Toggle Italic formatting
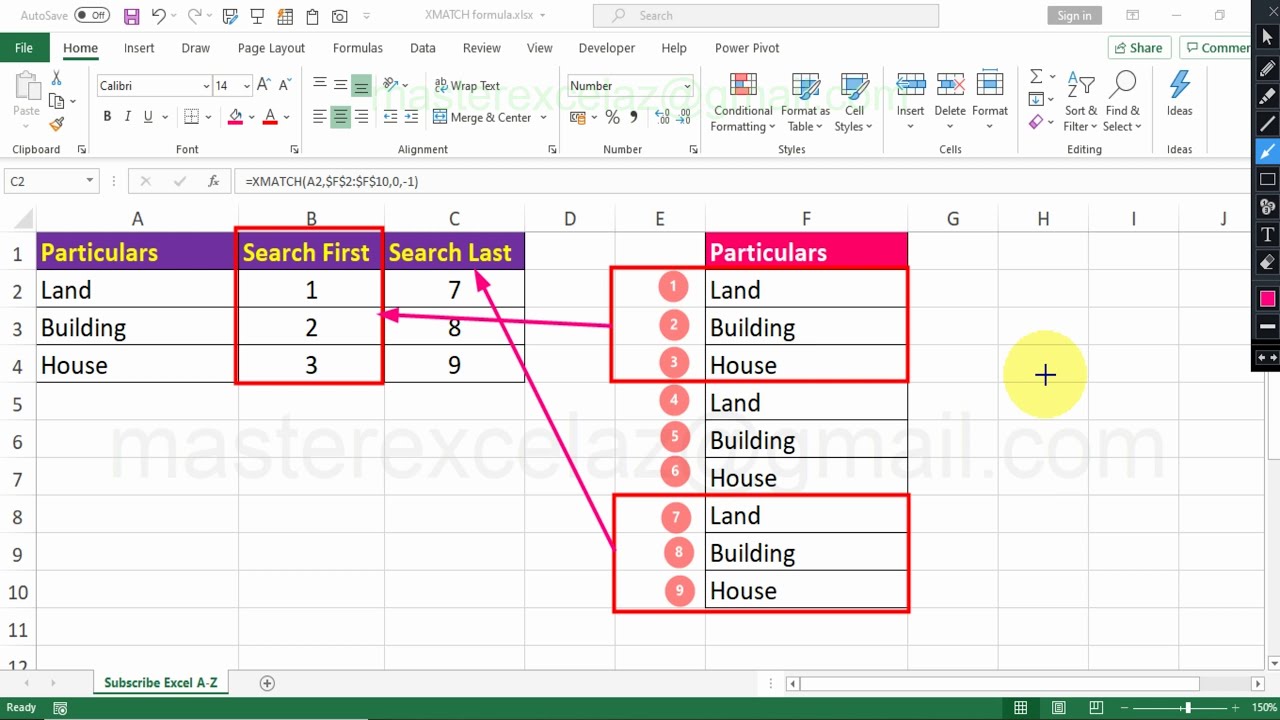The height and width of the screenshot is (720, 1280). [128, 117]
